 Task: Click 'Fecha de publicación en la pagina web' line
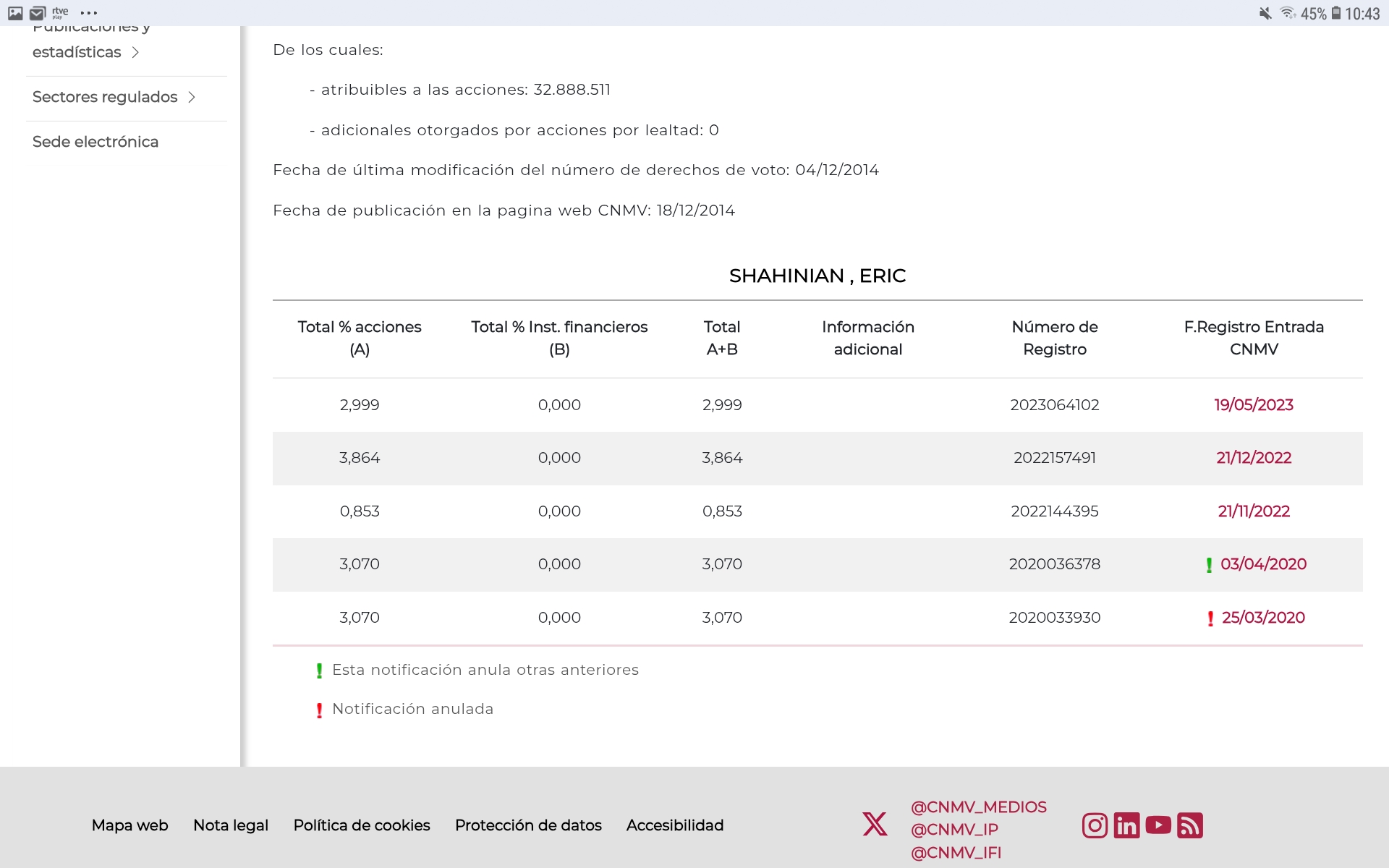[504, 210]
